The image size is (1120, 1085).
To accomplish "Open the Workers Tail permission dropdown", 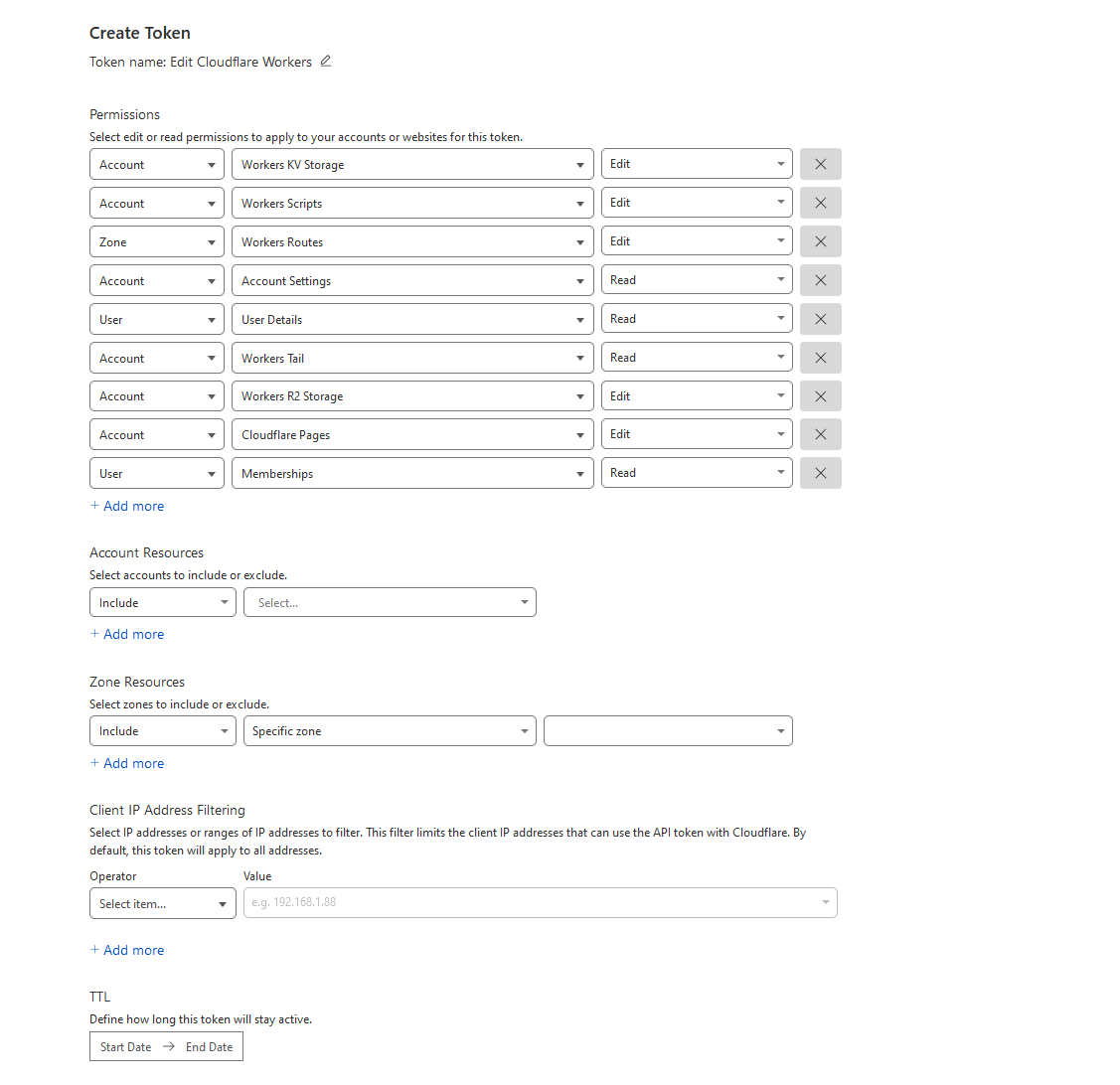I will tap(412, 357).
